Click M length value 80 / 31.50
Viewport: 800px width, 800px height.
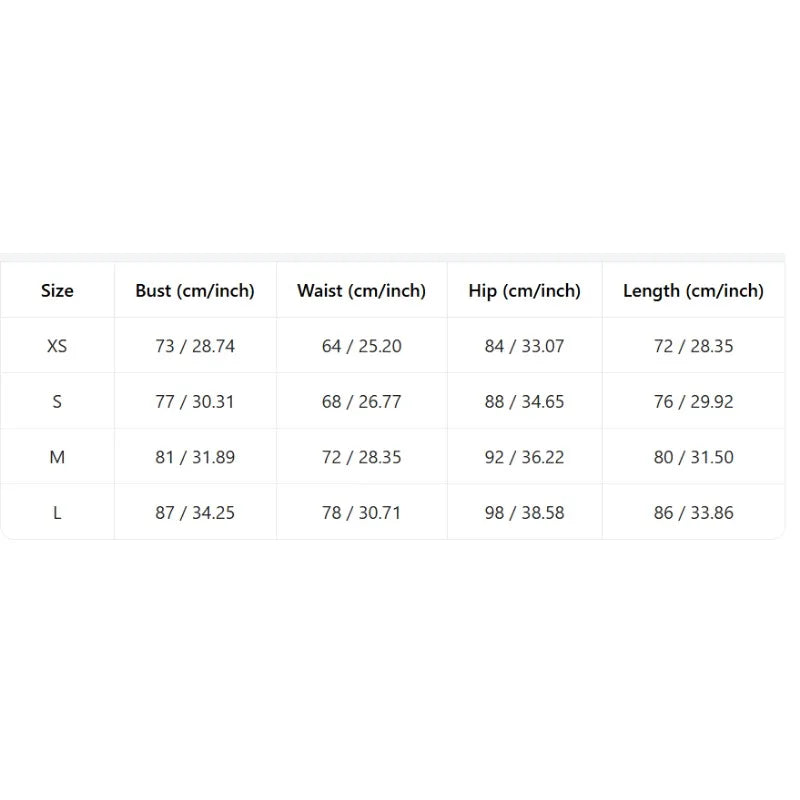pos(693,457)
